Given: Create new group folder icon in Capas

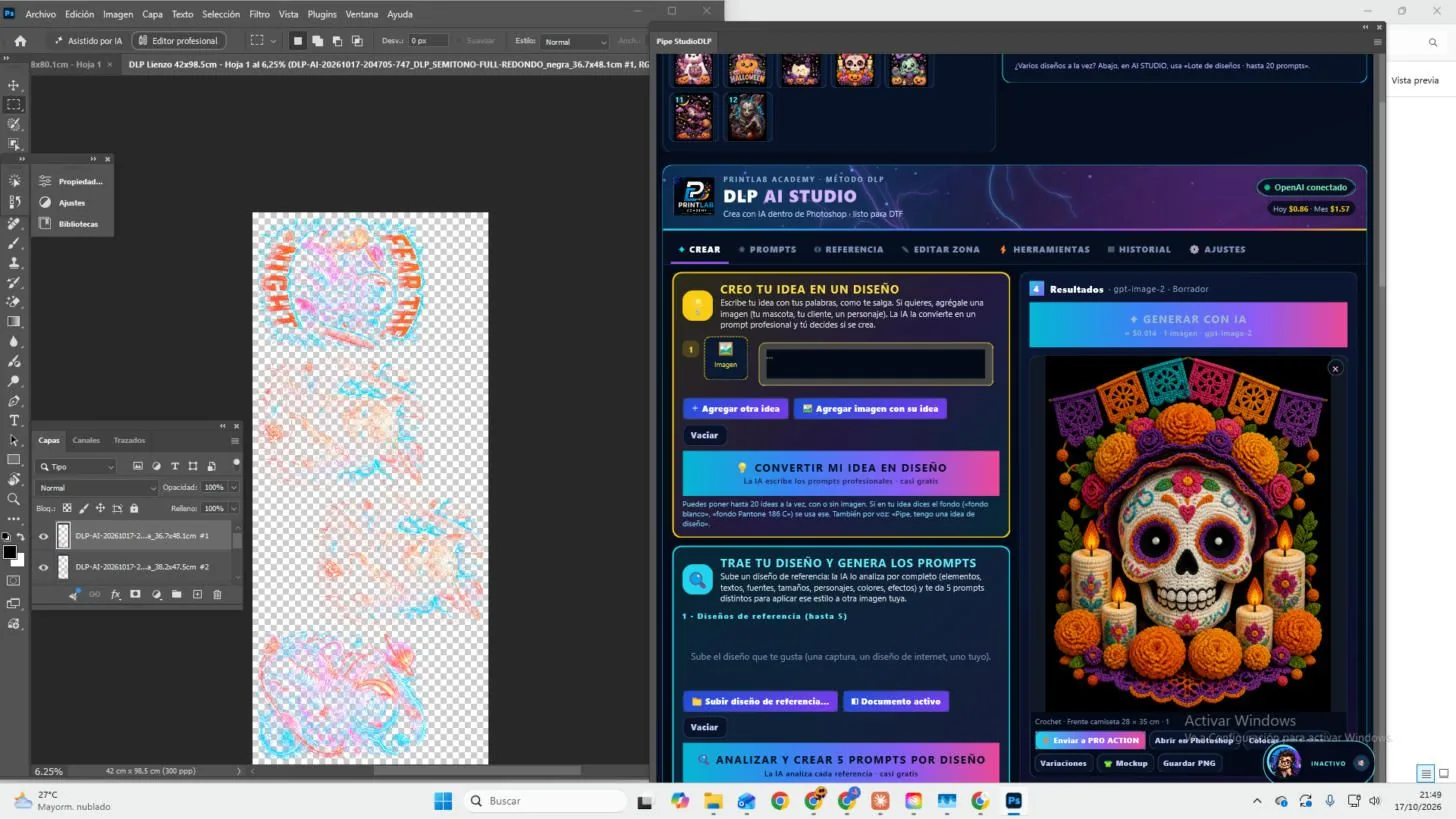Looking at the screenshot, I should (x=176, y=594).
